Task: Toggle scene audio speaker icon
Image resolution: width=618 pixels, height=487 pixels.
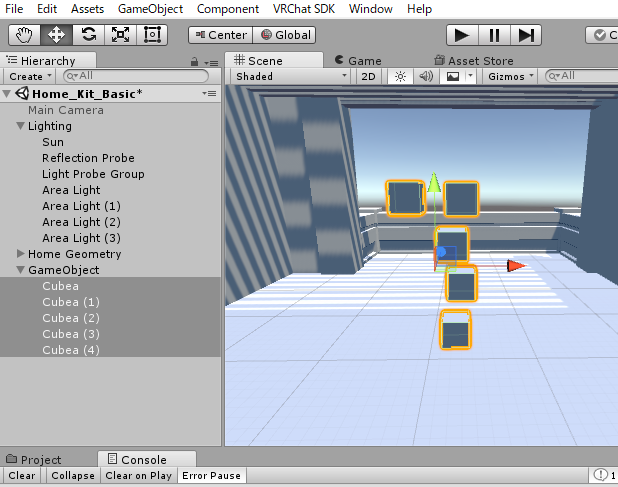Action: pyautogui.click(x=426, y=76)
